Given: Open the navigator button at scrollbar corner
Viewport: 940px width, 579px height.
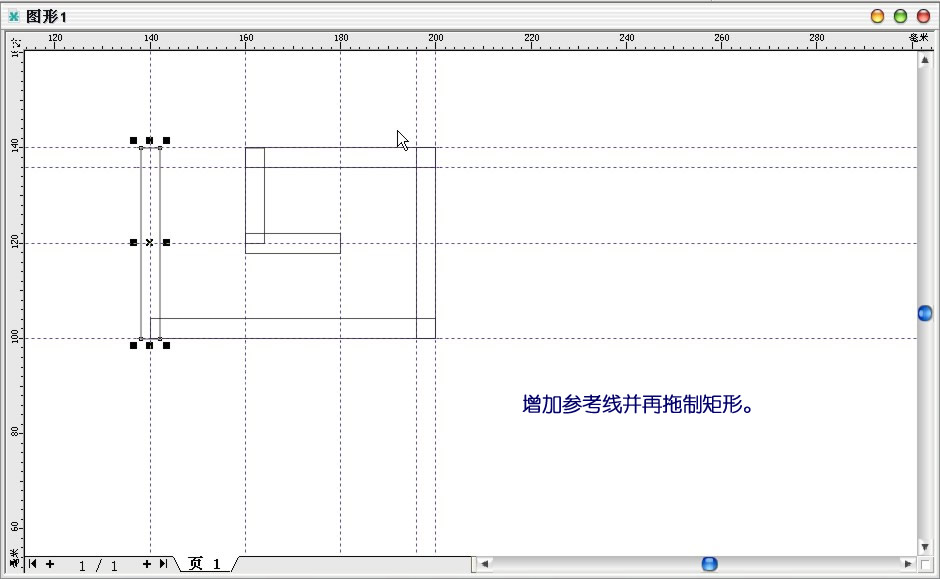Looking at the screenshot, I should [926, 564].
